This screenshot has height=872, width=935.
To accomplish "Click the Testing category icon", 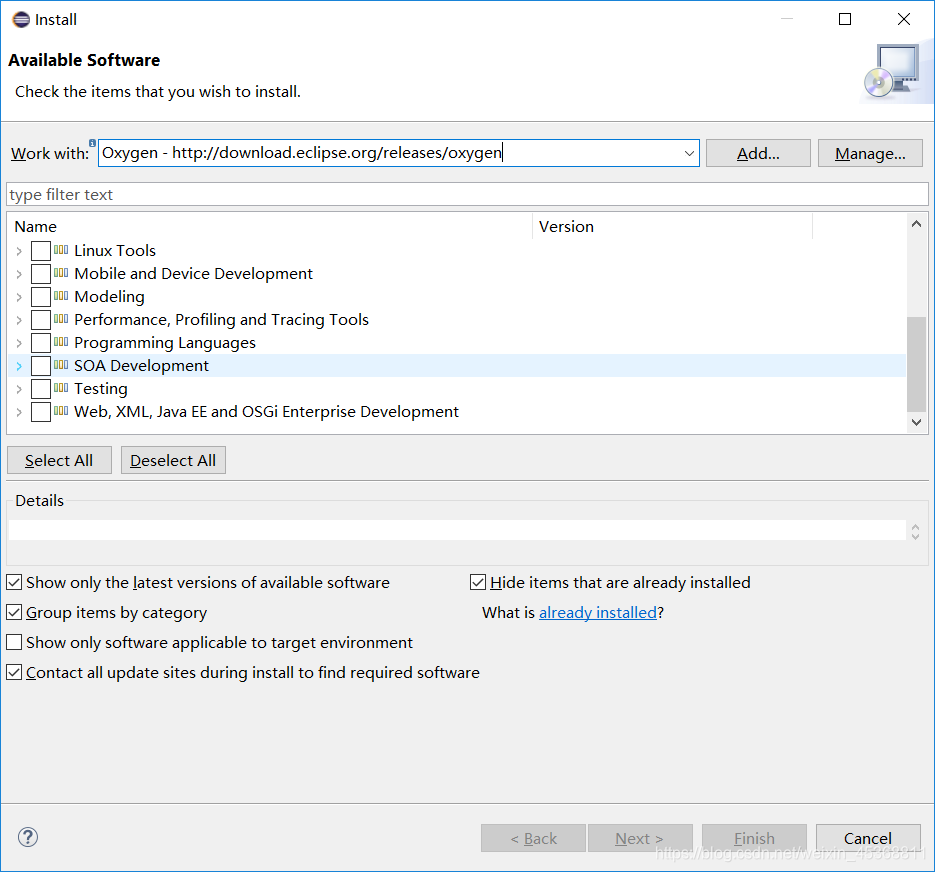I will coord(61,388).
